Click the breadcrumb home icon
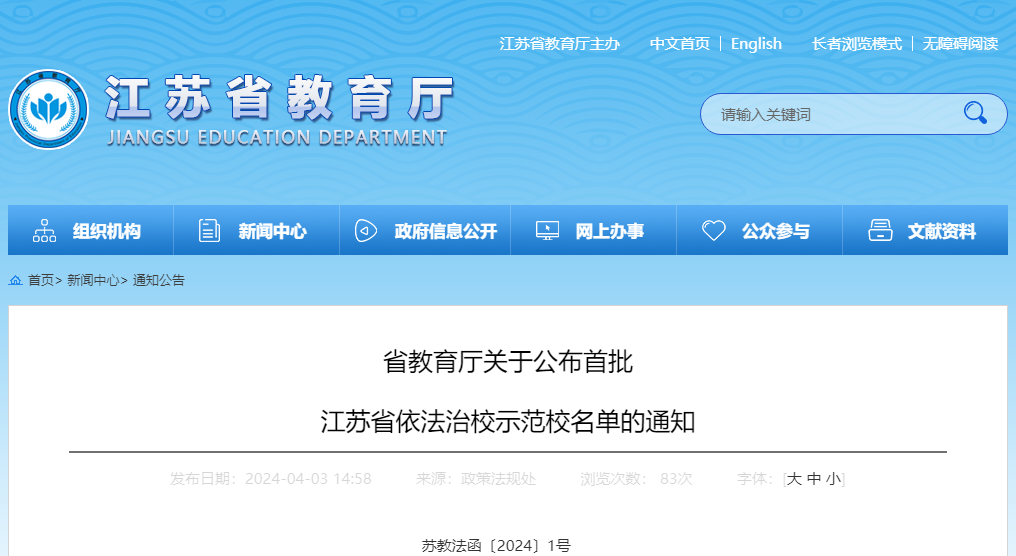 tap(16, 280)
